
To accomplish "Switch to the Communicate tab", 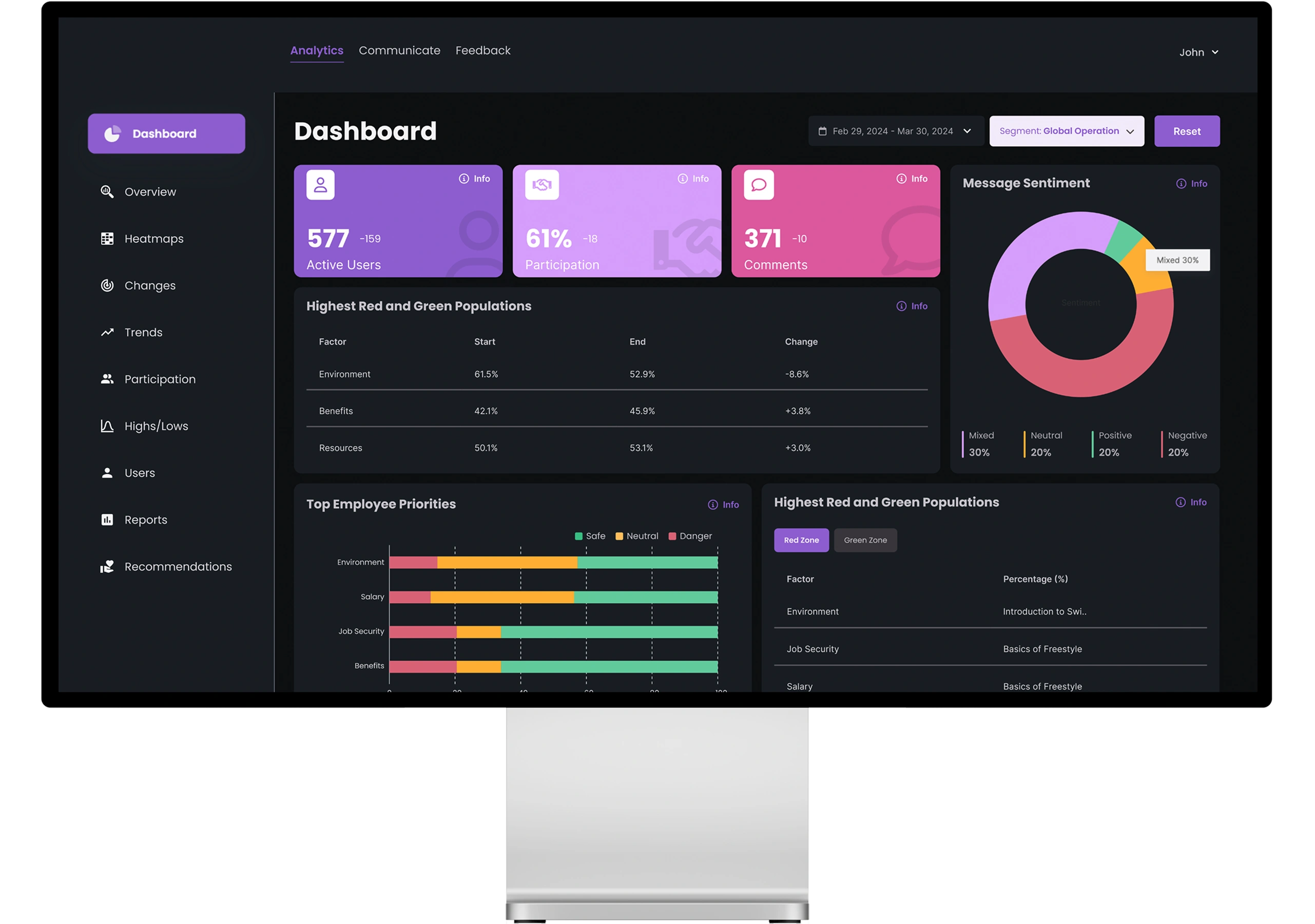I will coord(399,50).
